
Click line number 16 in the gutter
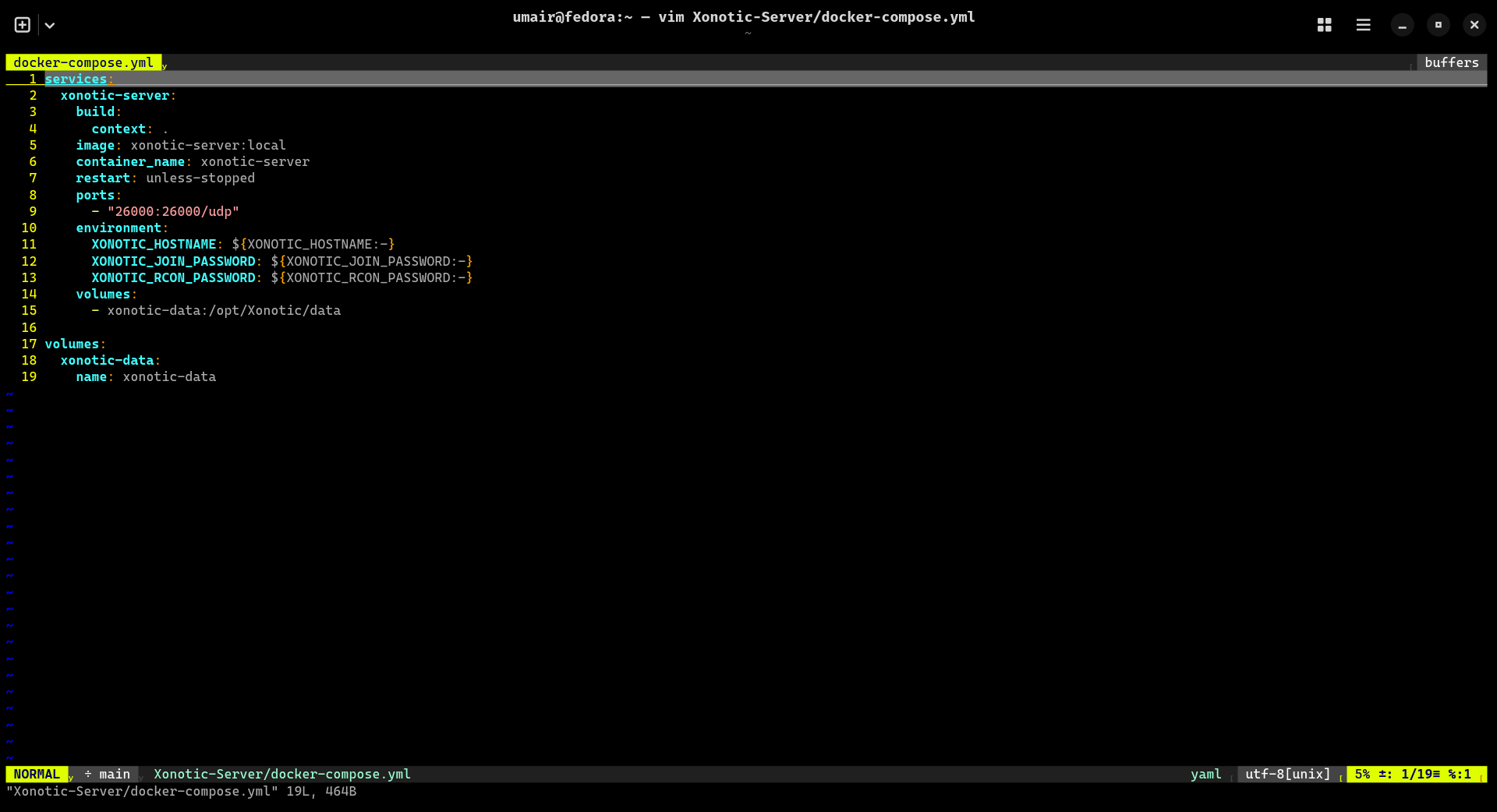coord(29,327)
